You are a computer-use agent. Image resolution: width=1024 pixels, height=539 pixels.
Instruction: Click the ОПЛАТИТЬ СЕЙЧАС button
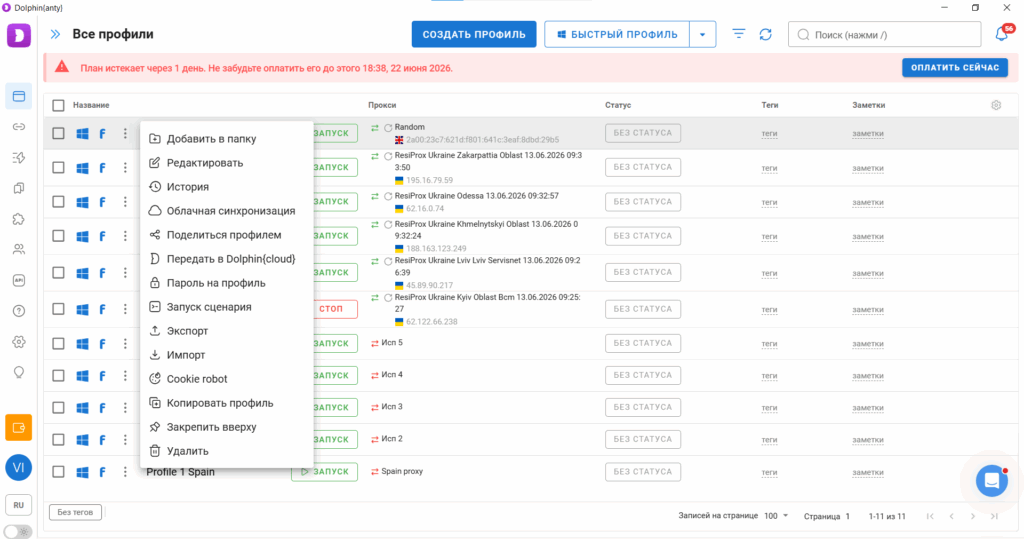[955, 67]
